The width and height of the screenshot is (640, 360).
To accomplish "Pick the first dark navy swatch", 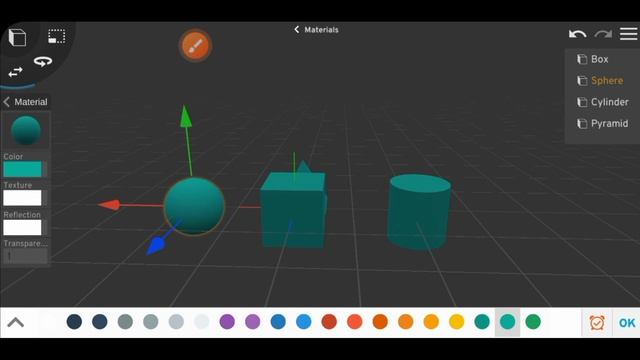I will click(x=74, y=322).
